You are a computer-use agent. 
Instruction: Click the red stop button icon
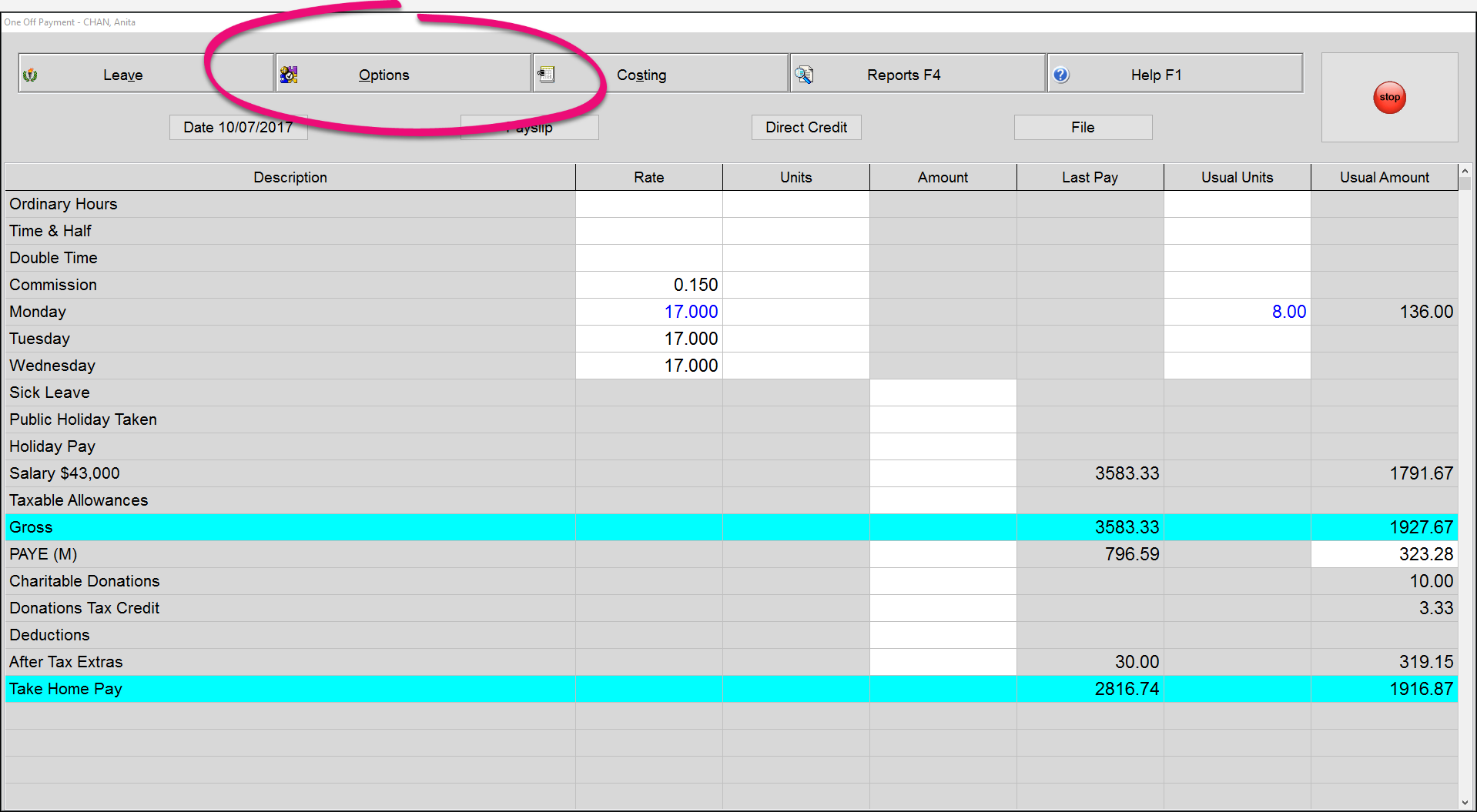point(1389,98)
